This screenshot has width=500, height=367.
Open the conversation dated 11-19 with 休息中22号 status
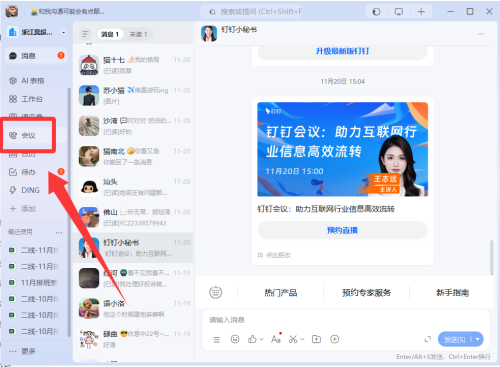[133, 339]
